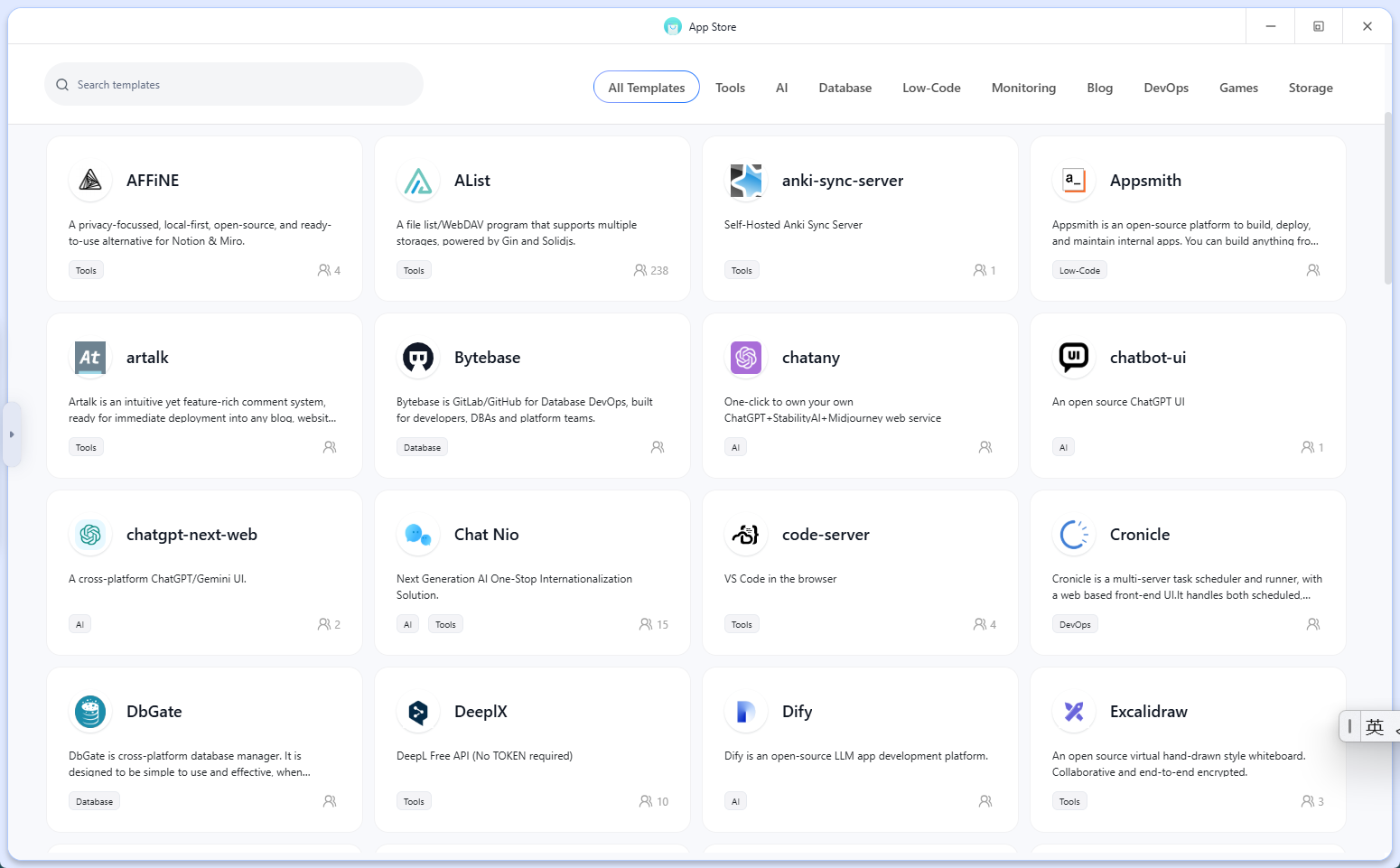Click the AI tag on Dify card

735,801
